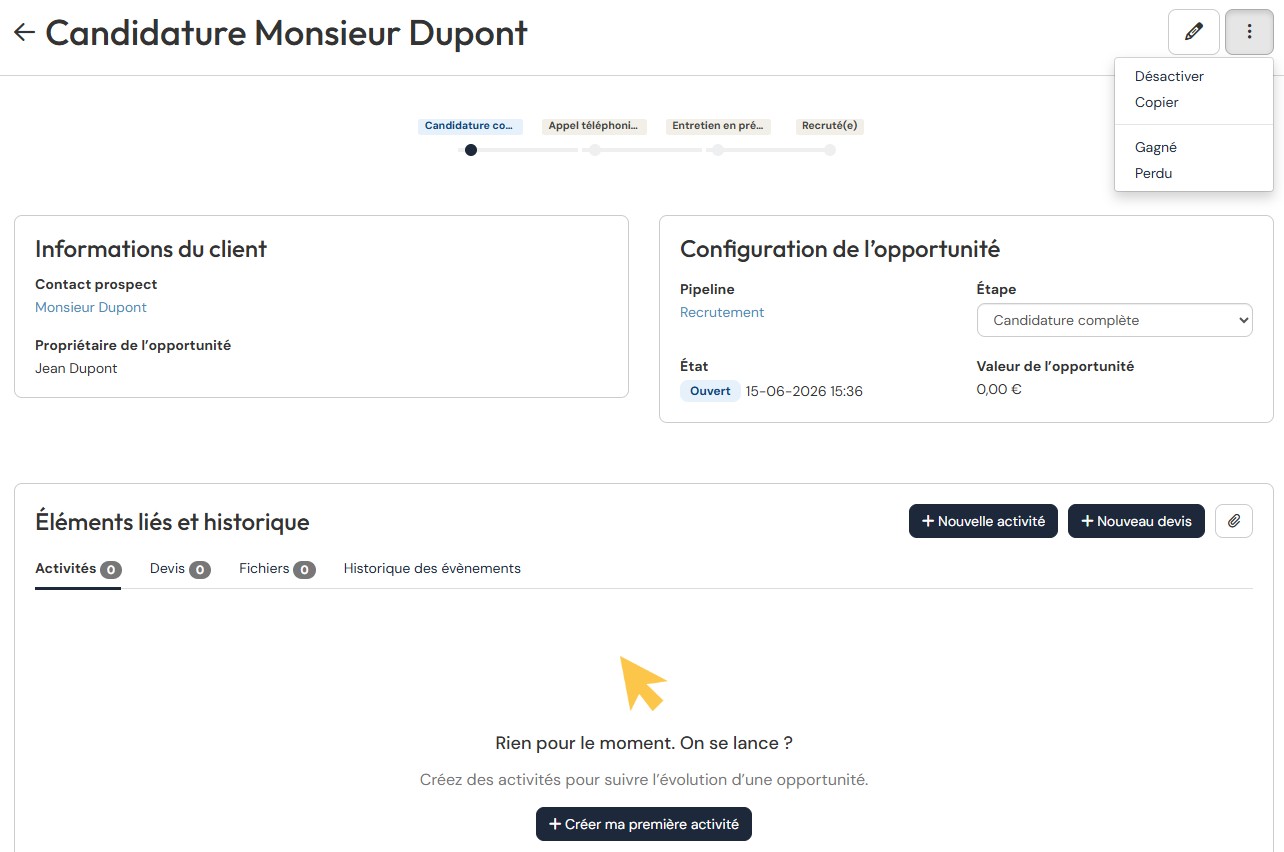
Task: Select the Entretien en présentiel stage dot
Action: 718,150
